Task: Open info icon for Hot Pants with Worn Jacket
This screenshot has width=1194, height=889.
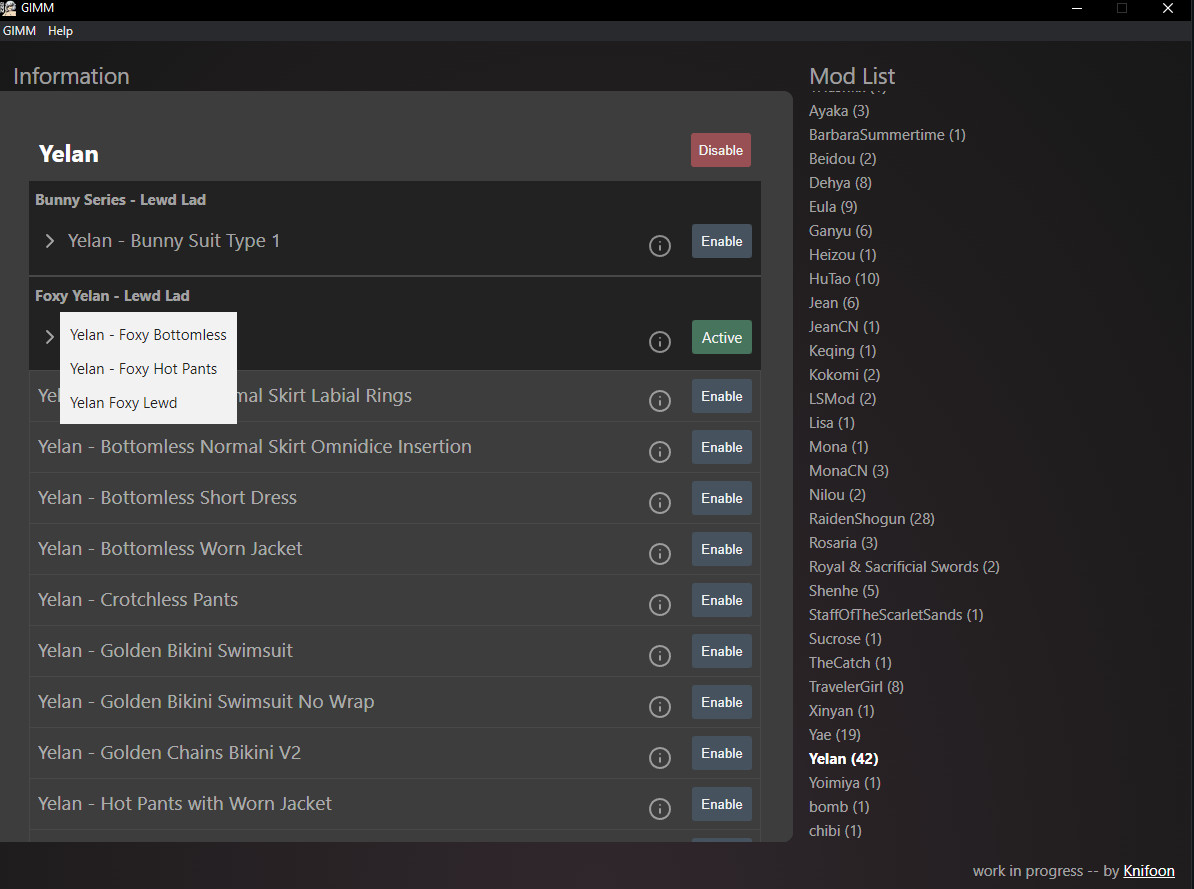Action: click(660, 809)
